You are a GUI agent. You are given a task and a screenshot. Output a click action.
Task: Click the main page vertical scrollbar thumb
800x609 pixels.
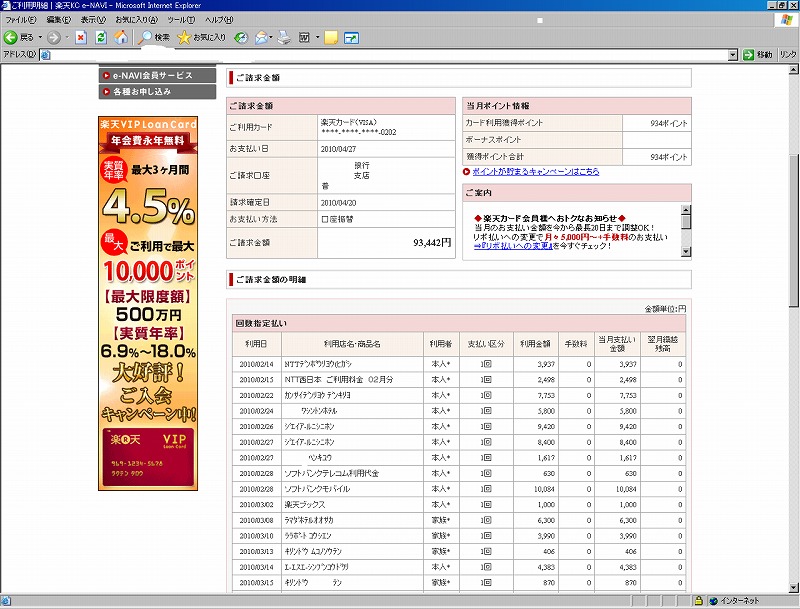[793, 230]
